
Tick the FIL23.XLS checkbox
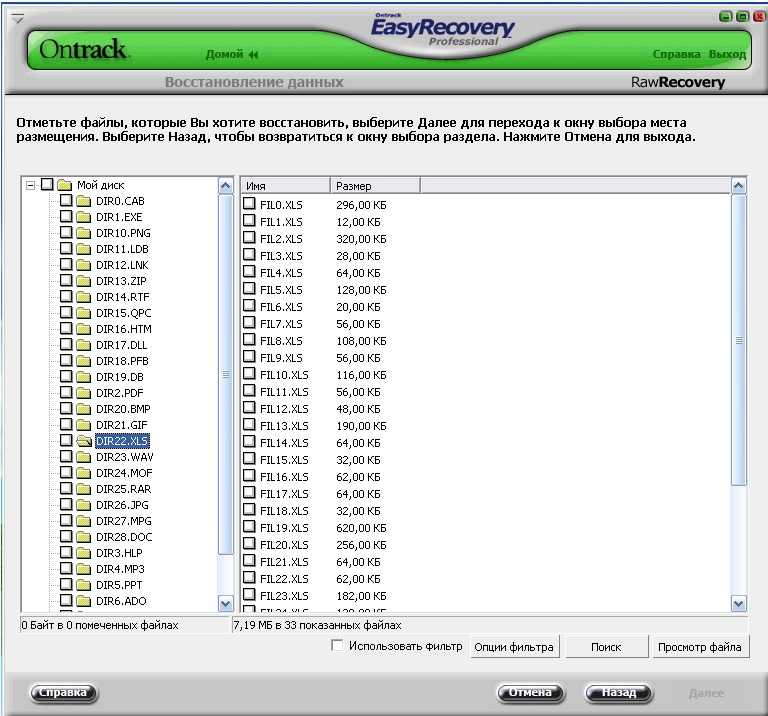coord(249,595)
